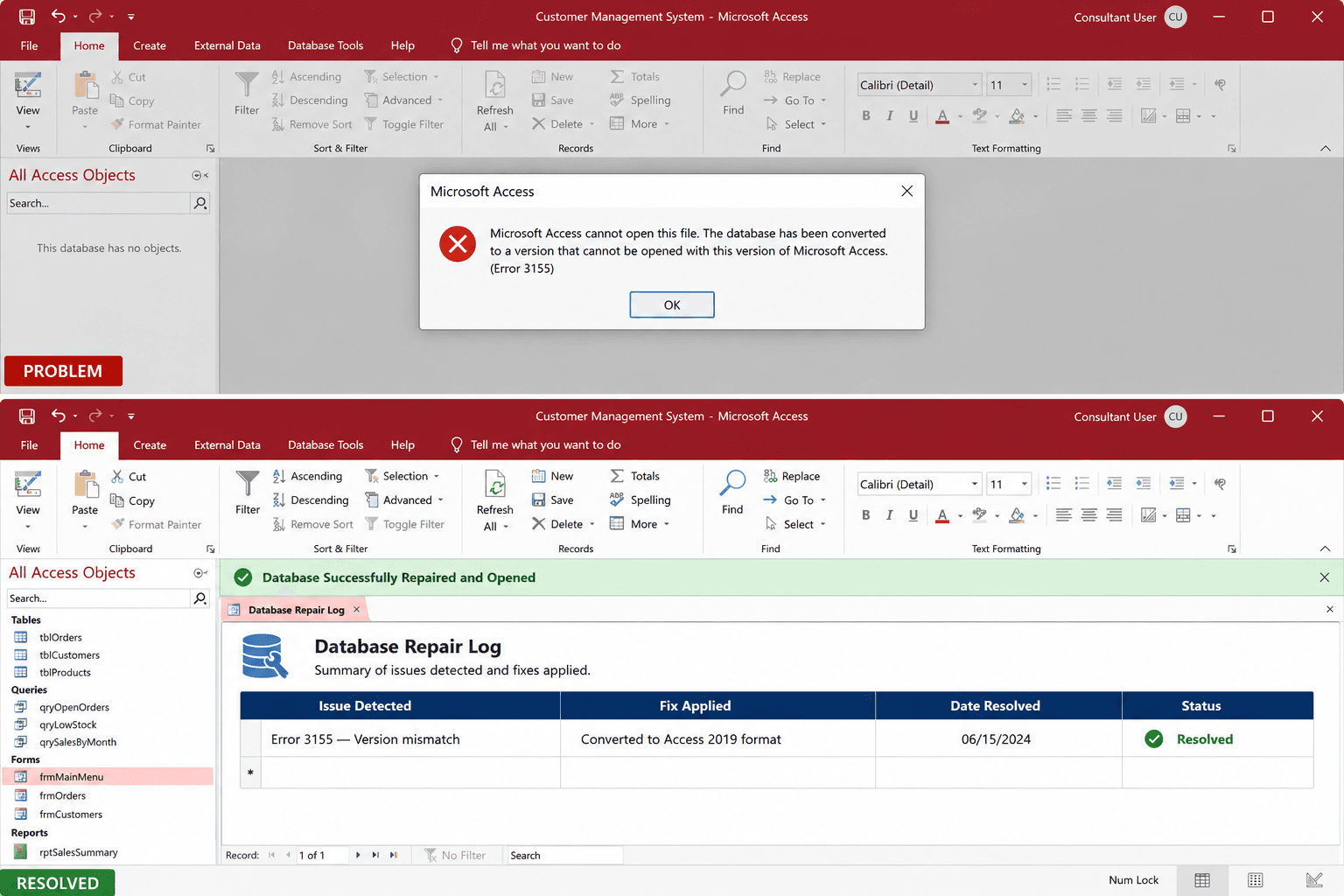Go to next record in record navigator
This screenshot has height=896, width=1344.
coord(358,856)
